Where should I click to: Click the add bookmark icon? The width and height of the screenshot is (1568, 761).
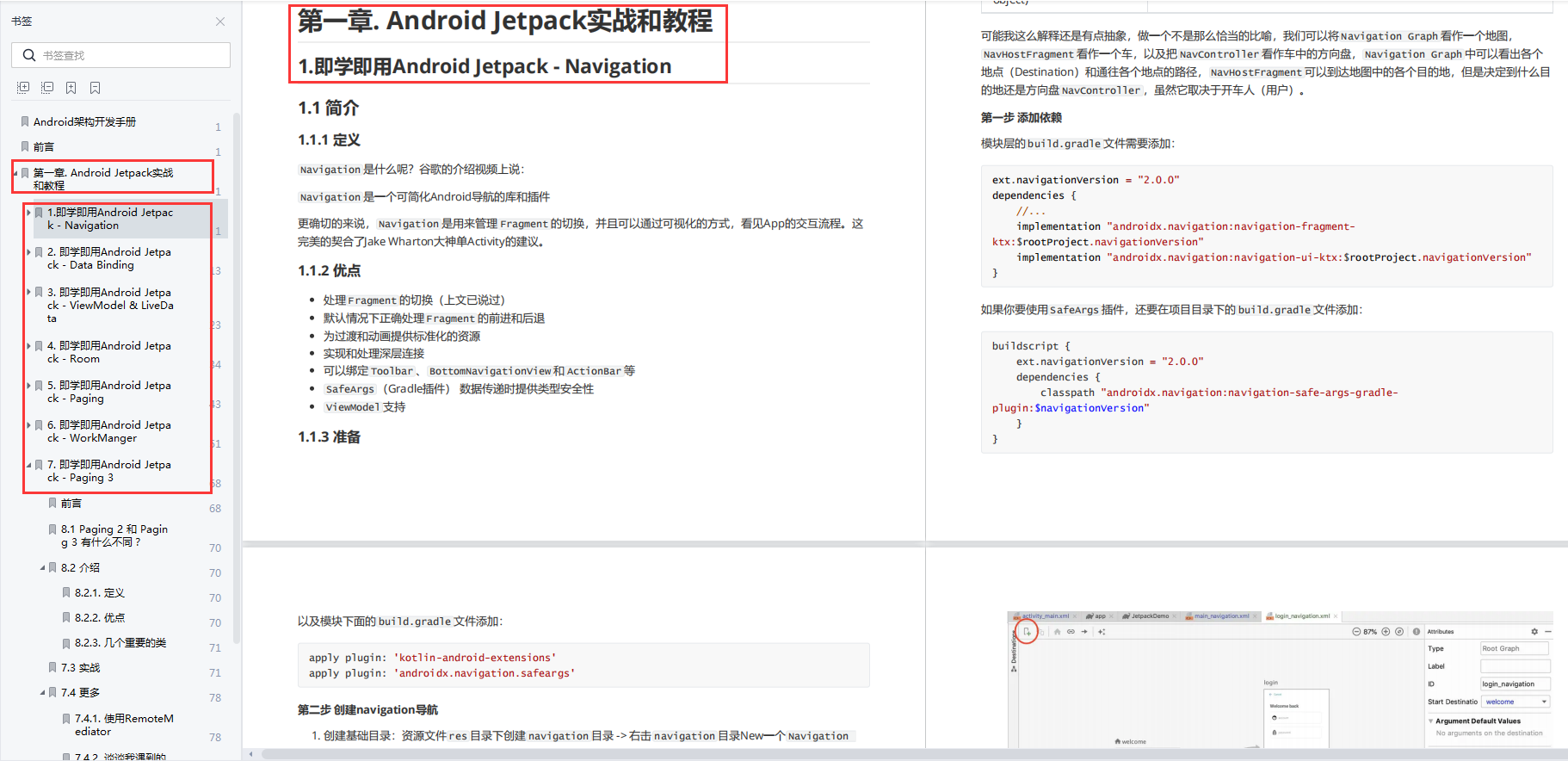point(71,88)
